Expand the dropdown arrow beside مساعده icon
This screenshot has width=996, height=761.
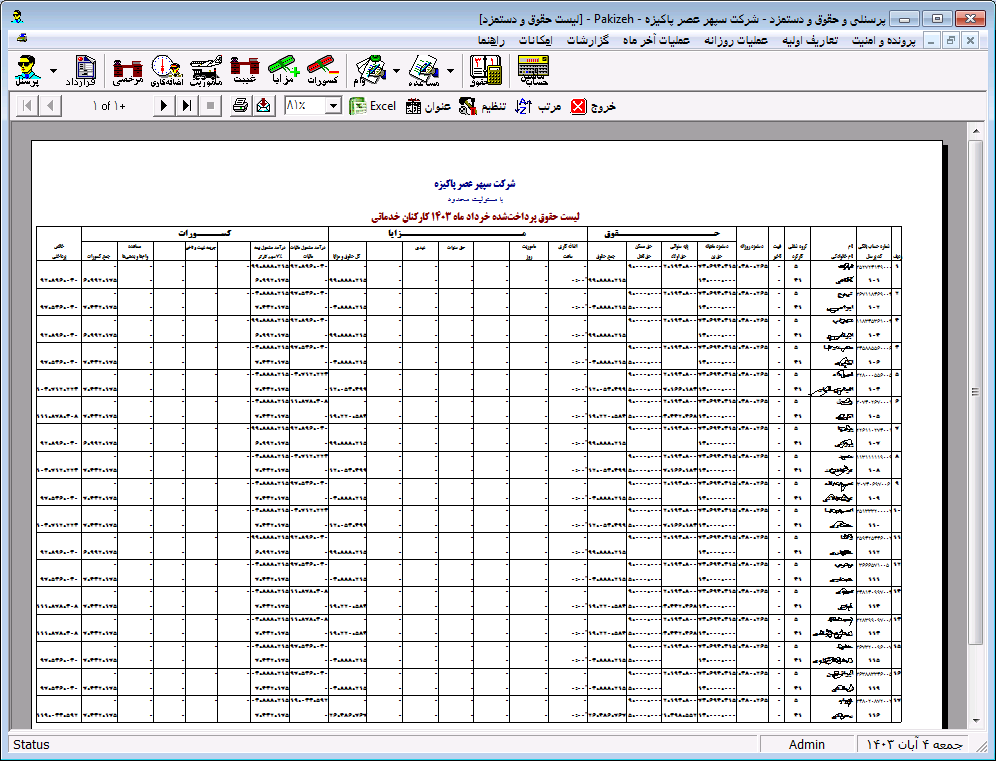(x=450, y=71)
